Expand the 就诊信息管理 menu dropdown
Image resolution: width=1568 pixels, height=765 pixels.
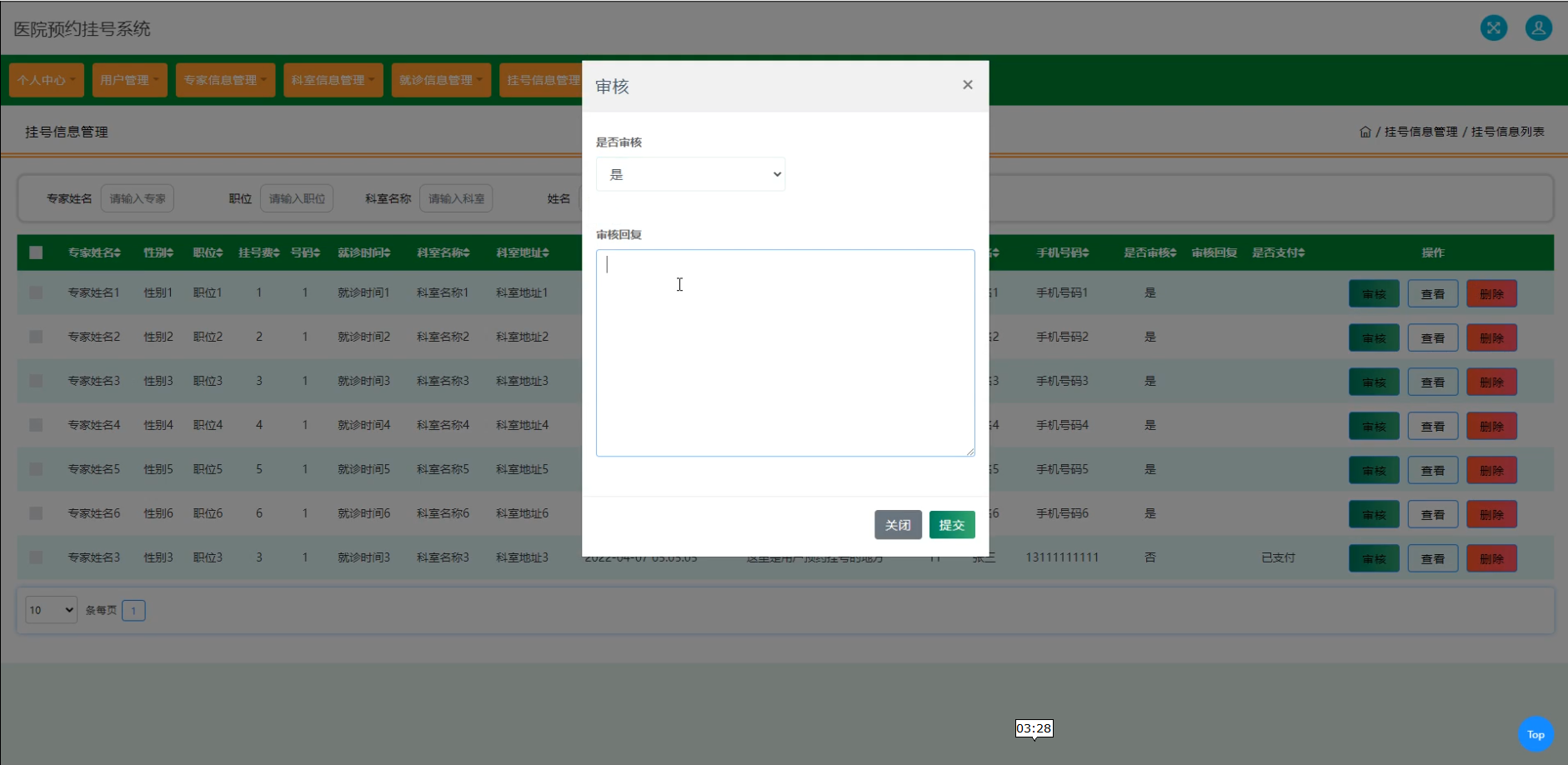pyautogui.click(x=440, y=79)
